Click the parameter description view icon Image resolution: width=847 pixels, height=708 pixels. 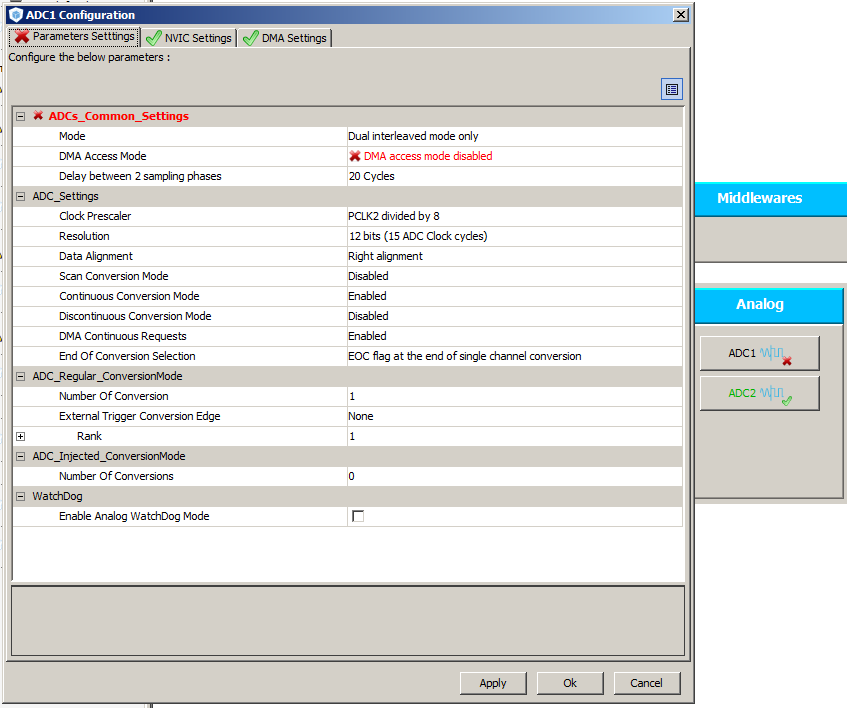click(671, 89)
